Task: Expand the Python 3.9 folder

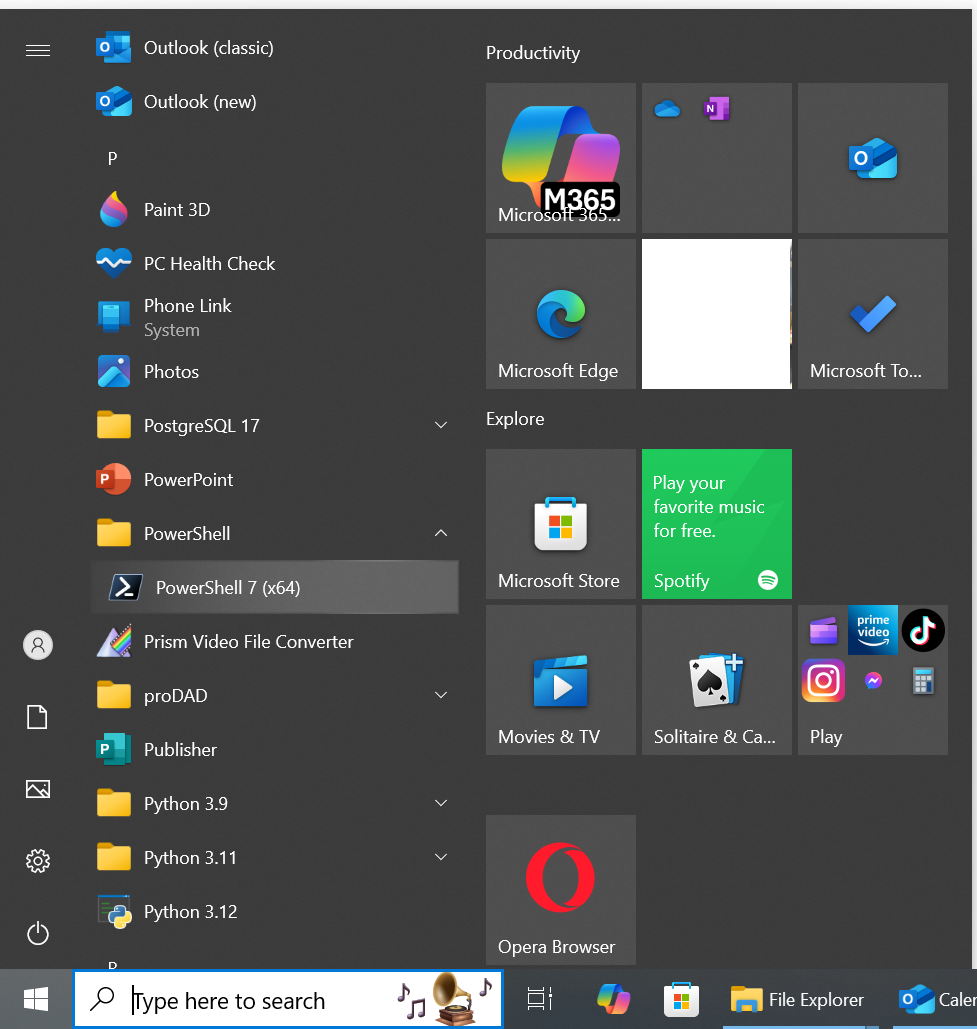Action: point(274,804)
